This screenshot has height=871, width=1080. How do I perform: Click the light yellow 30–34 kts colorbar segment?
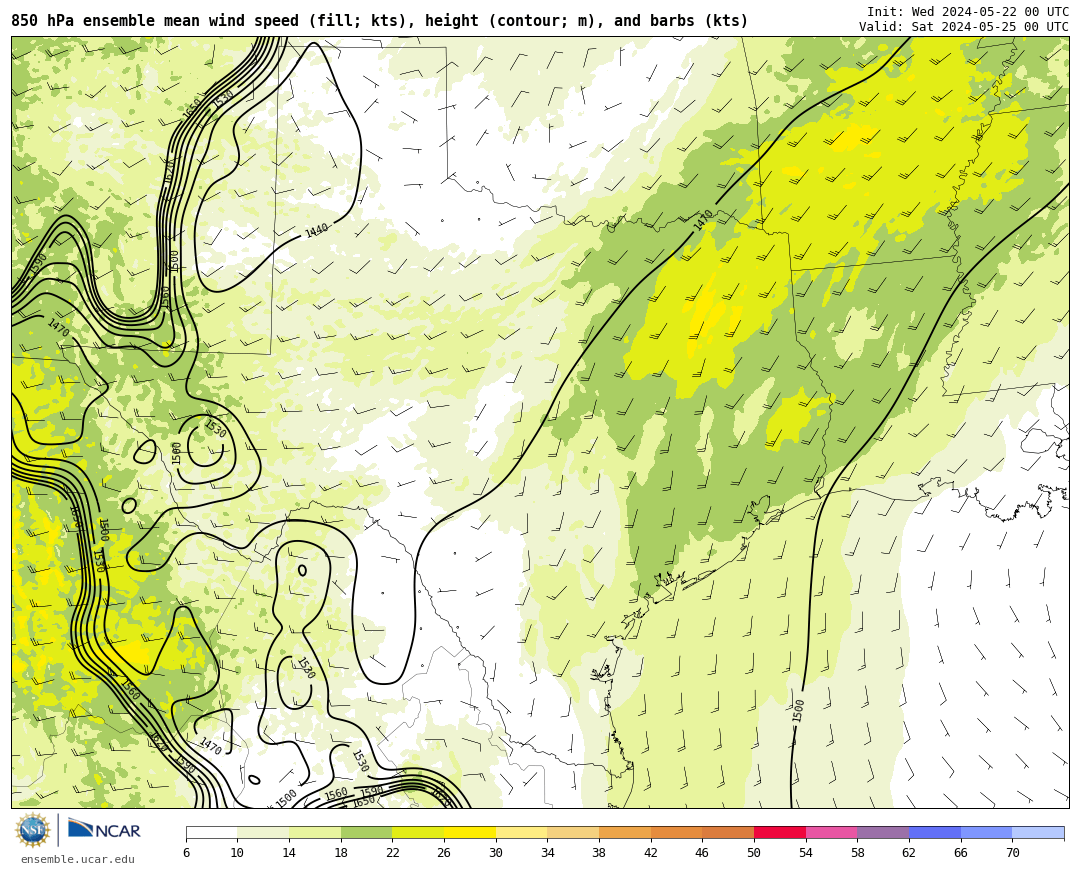point(521,833)
